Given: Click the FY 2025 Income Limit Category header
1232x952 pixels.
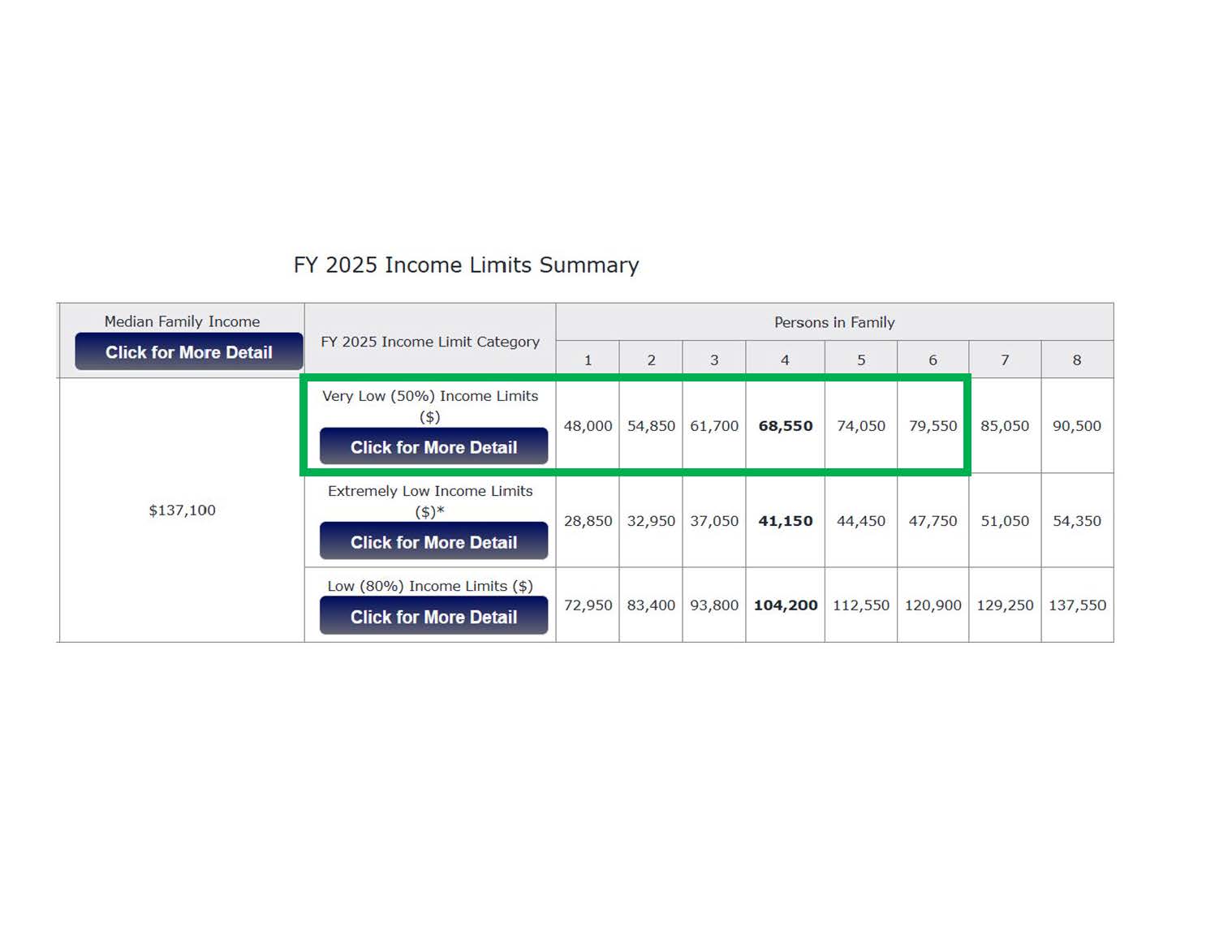Looking at the screenshot, I should click(429, 342).
